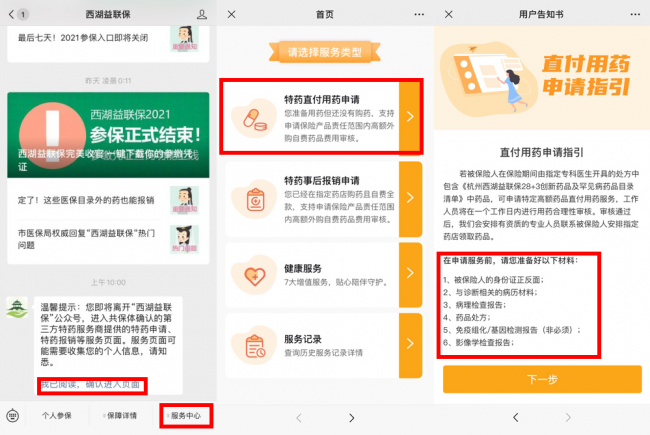
Task: Go back using the arrow beside badge 1
Action: click(10, 15)
